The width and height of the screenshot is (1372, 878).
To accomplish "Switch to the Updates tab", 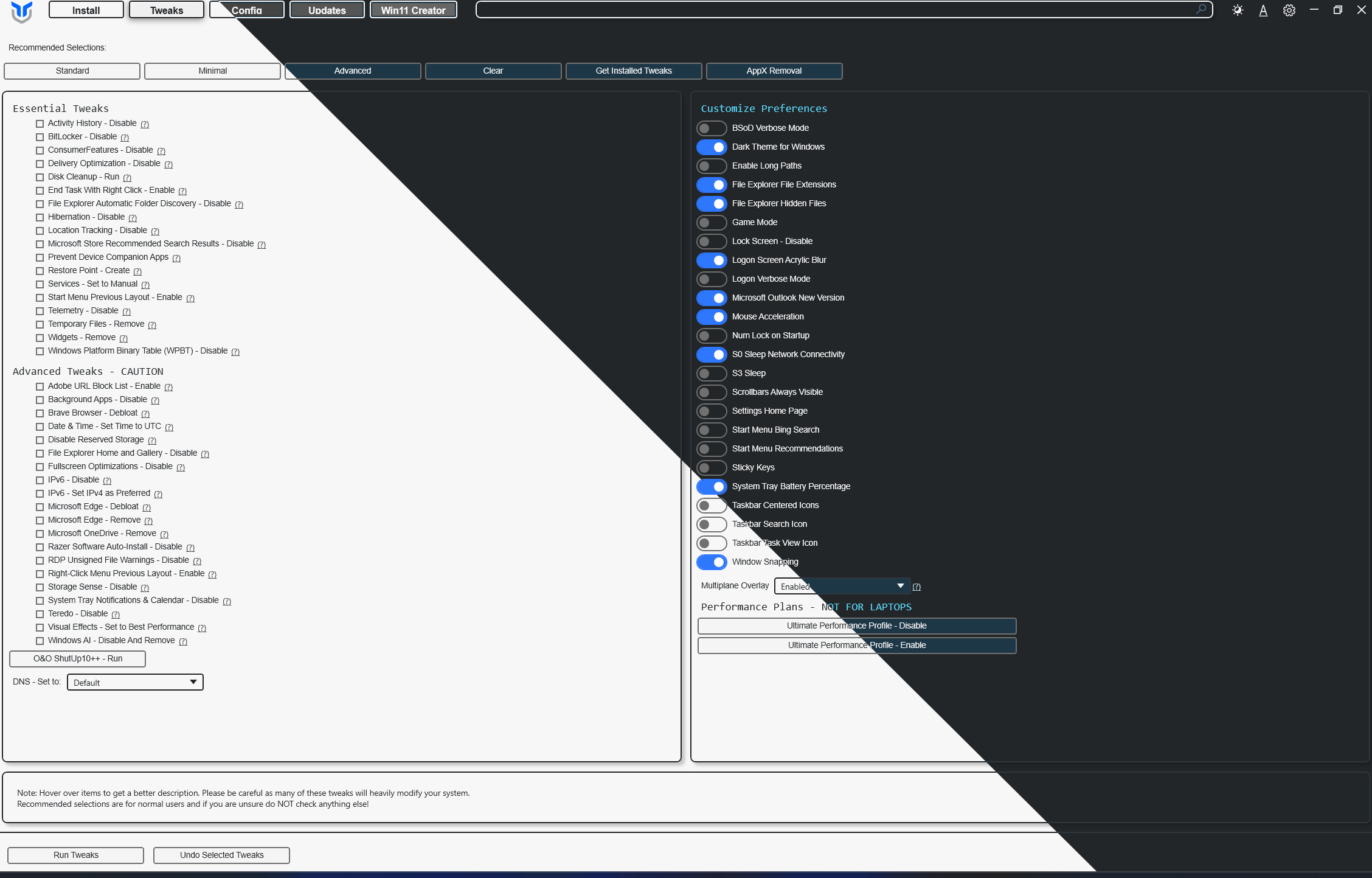I will pyautogui.click(x=327, y=10).
